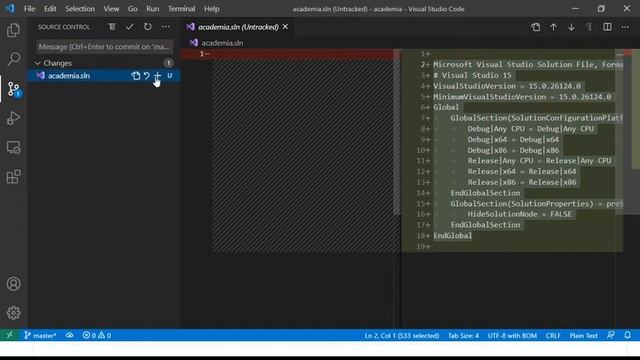The image size is (640, 360).
Task: Click Ln 2, Col 1 status entry
Action: [402, 336]
